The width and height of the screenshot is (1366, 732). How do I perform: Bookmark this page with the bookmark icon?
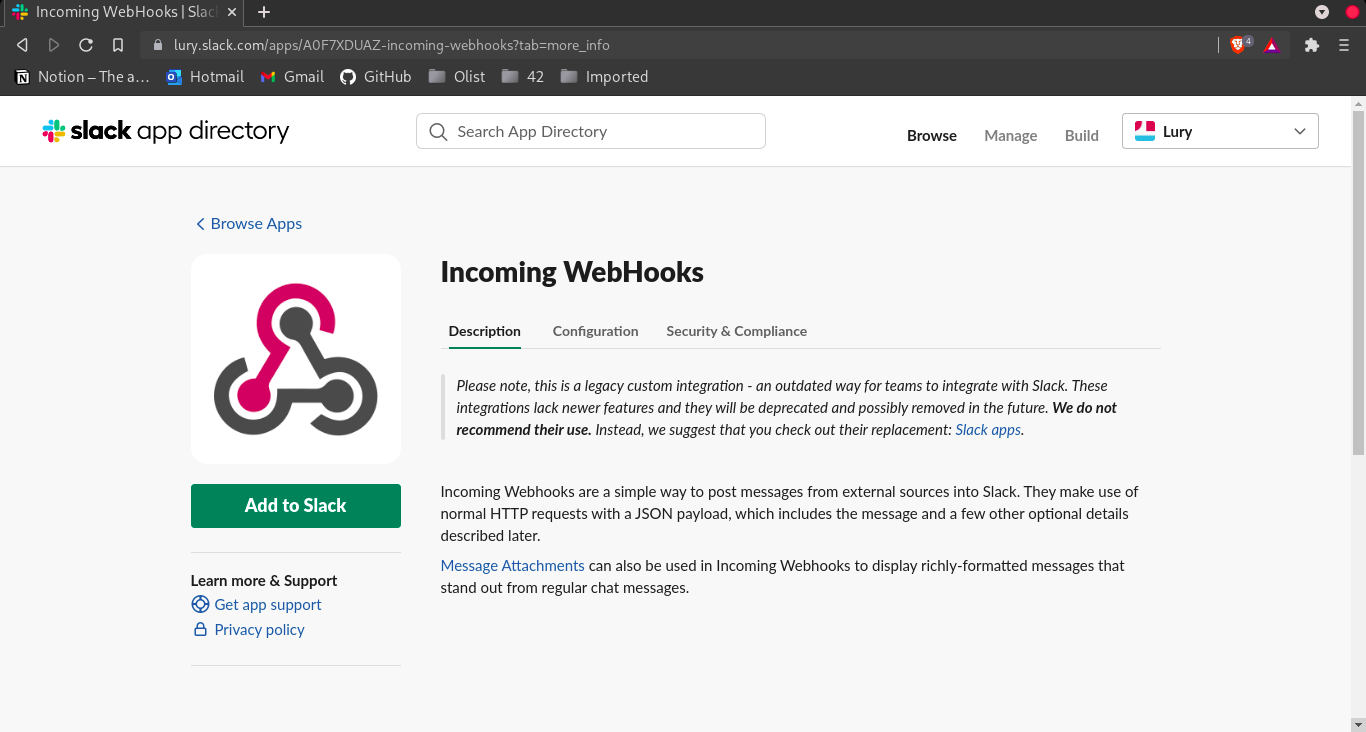118,45
